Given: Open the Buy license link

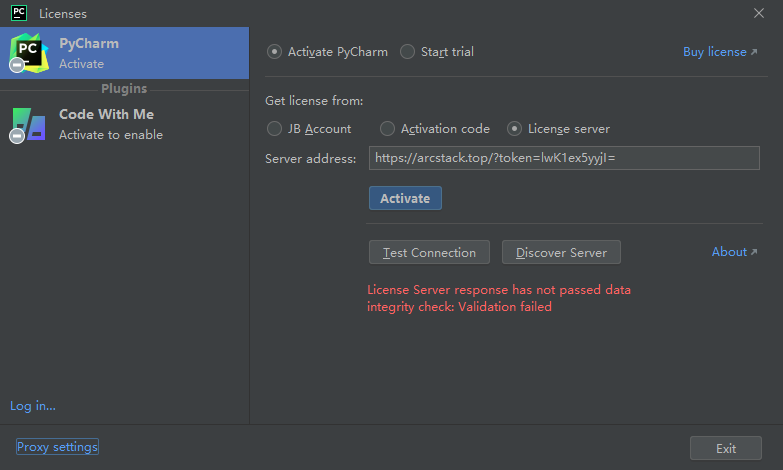Looking at the screenshot, I should coord(720,52).
